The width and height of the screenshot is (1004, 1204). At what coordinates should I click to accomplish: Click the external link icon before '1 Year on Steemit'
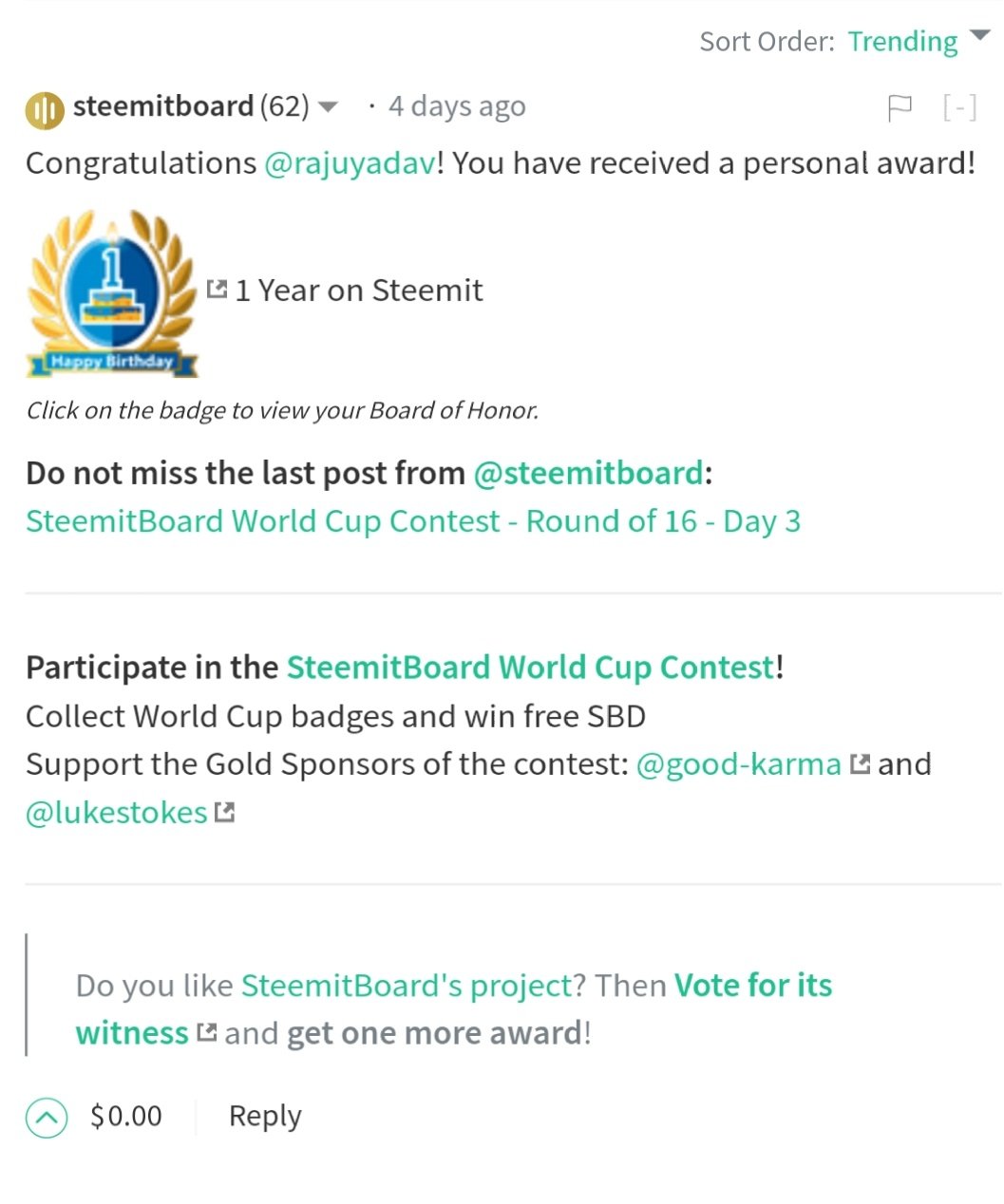tap(218, 289)
